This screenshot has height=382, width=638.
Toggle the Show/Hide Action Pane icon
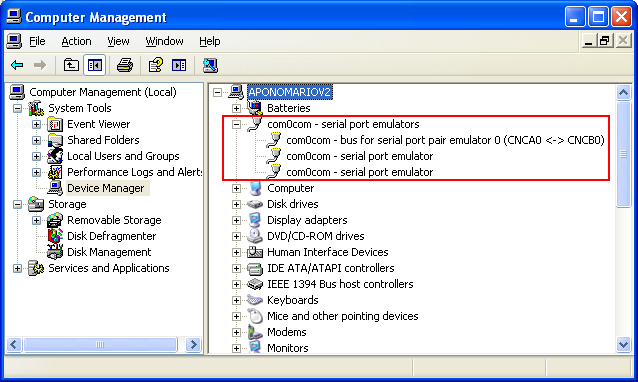point(179,65)
